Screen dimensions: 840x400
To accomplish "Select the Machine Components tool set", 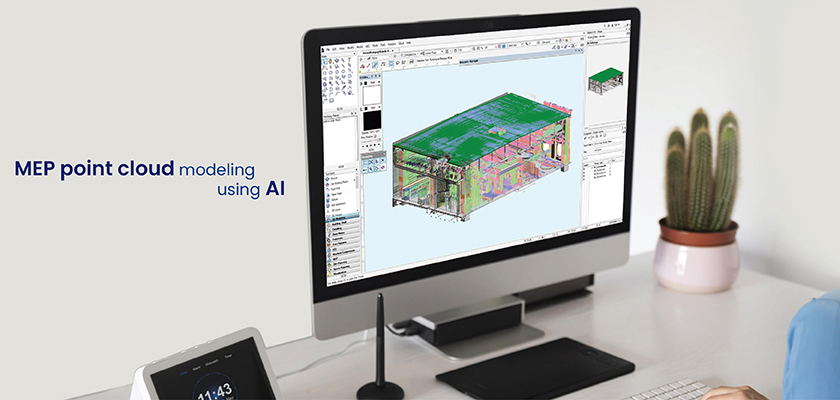I will click(x=342, y=254).
